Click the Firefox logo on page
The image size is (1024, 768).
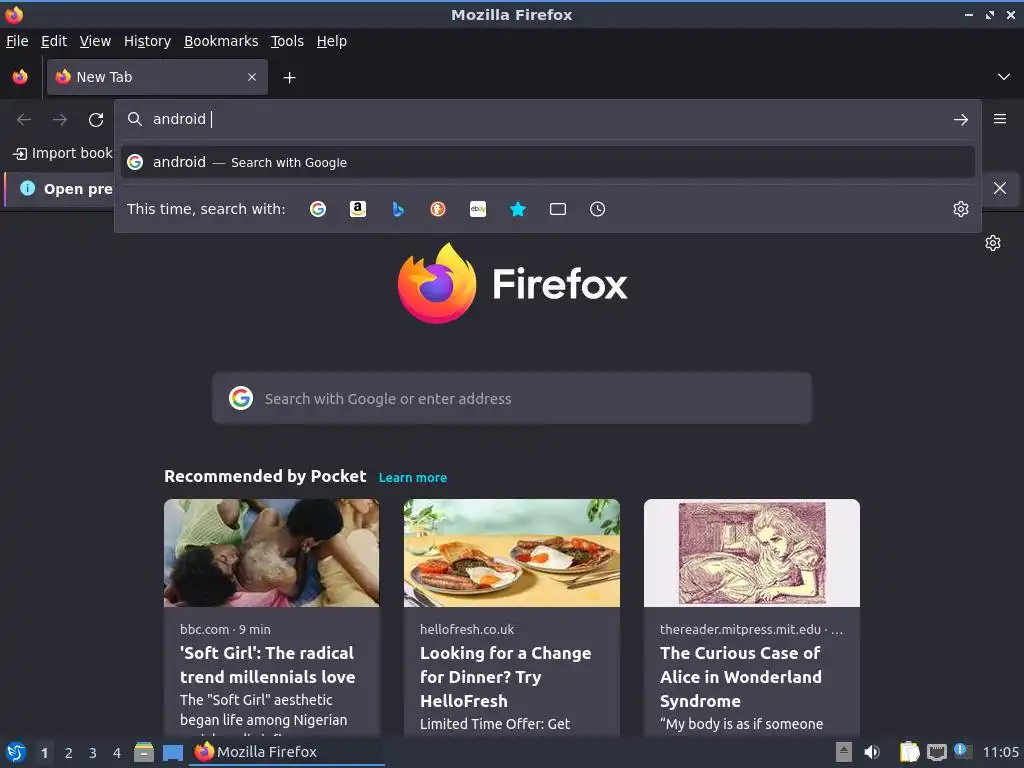pos(512,283)
